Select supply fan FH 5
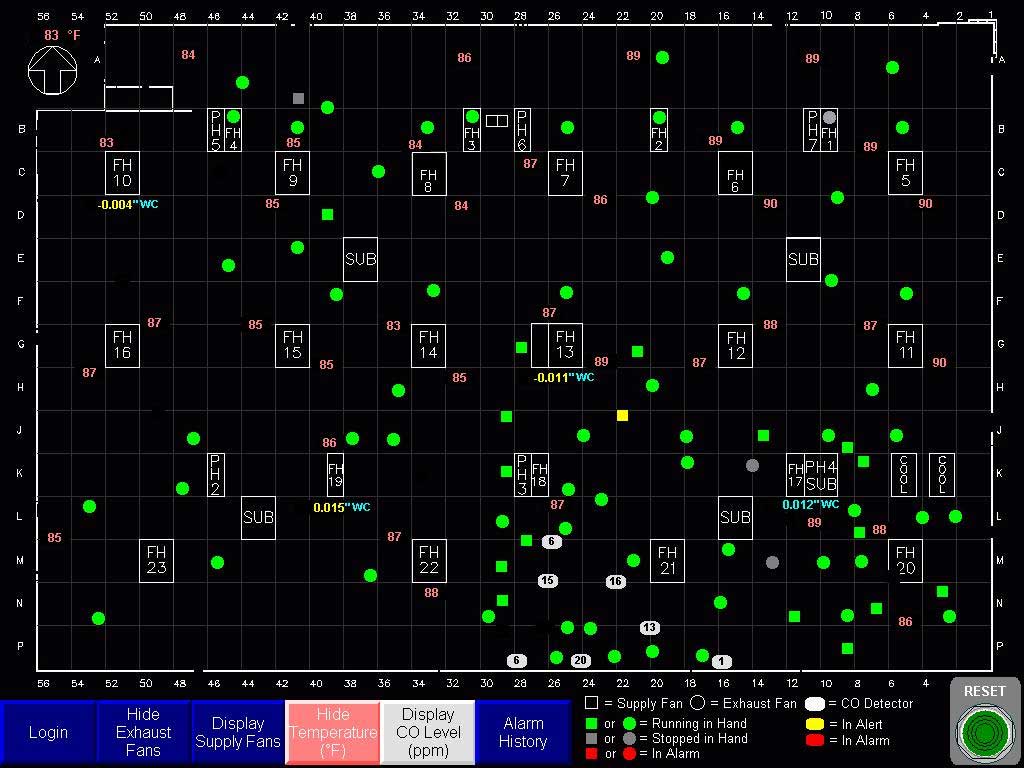The image size is (1024, 768). coord(905,173)
